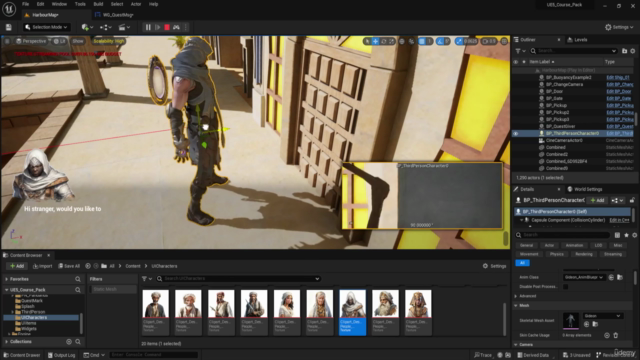Open the File menu
Viewport: 640px width, 360px height.
tap(25, 4)
